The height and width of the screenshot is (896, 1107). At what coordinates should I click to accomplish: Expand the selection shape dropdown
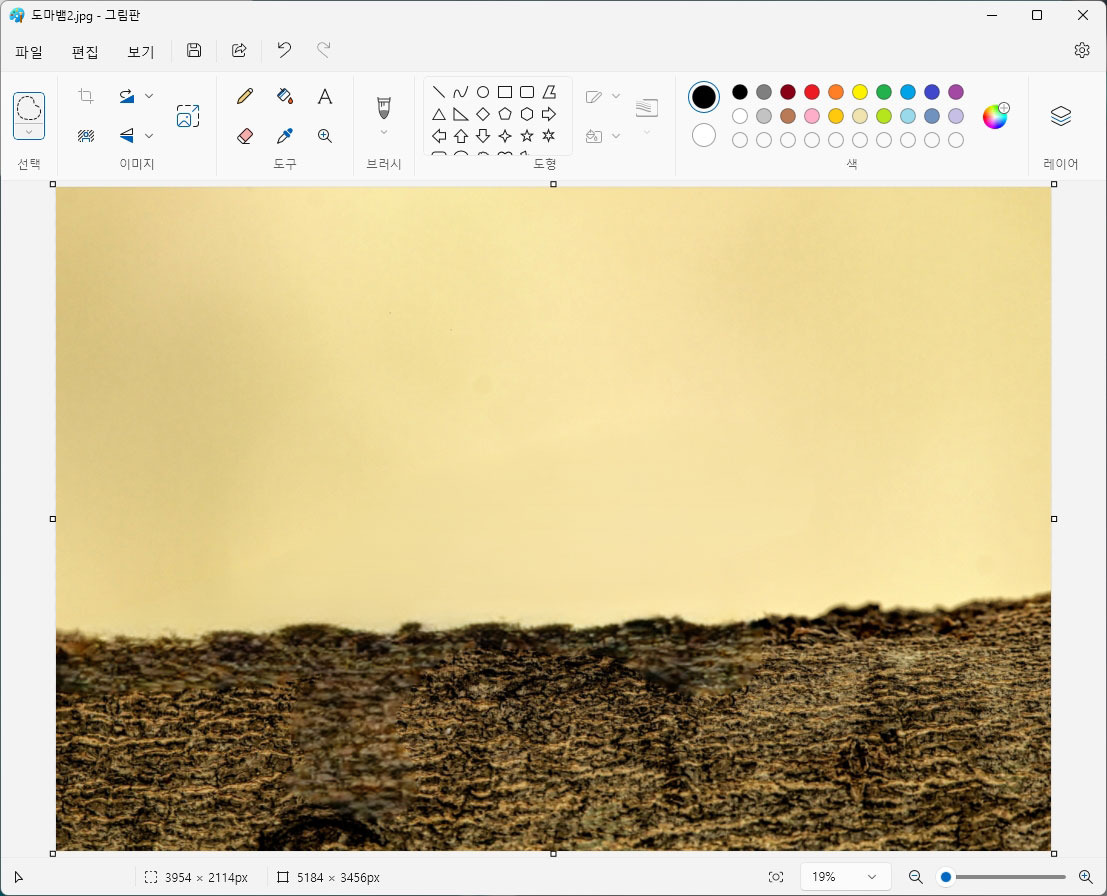tap(29, 132)
